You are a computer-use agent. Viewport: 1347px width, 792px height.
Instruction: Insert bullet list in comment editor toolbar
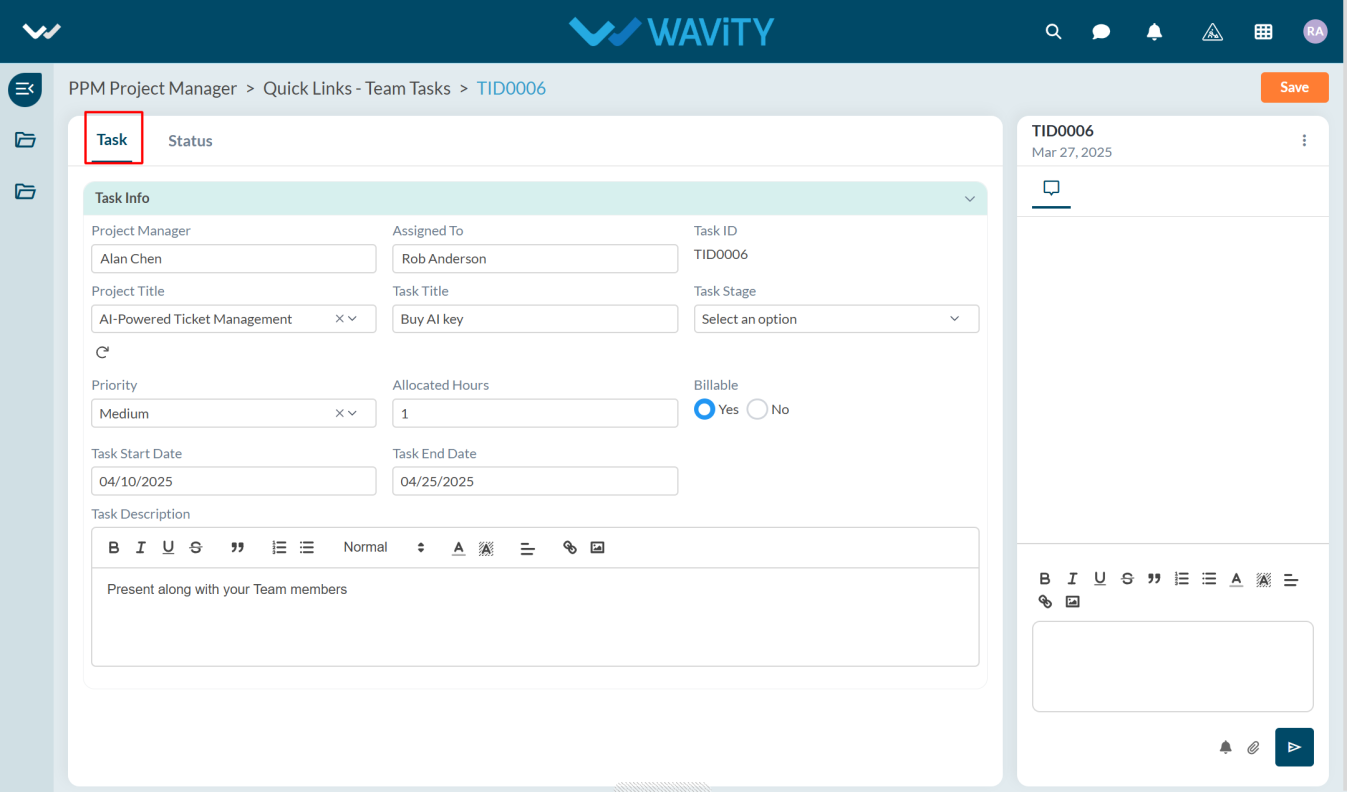click(1209, 579)
